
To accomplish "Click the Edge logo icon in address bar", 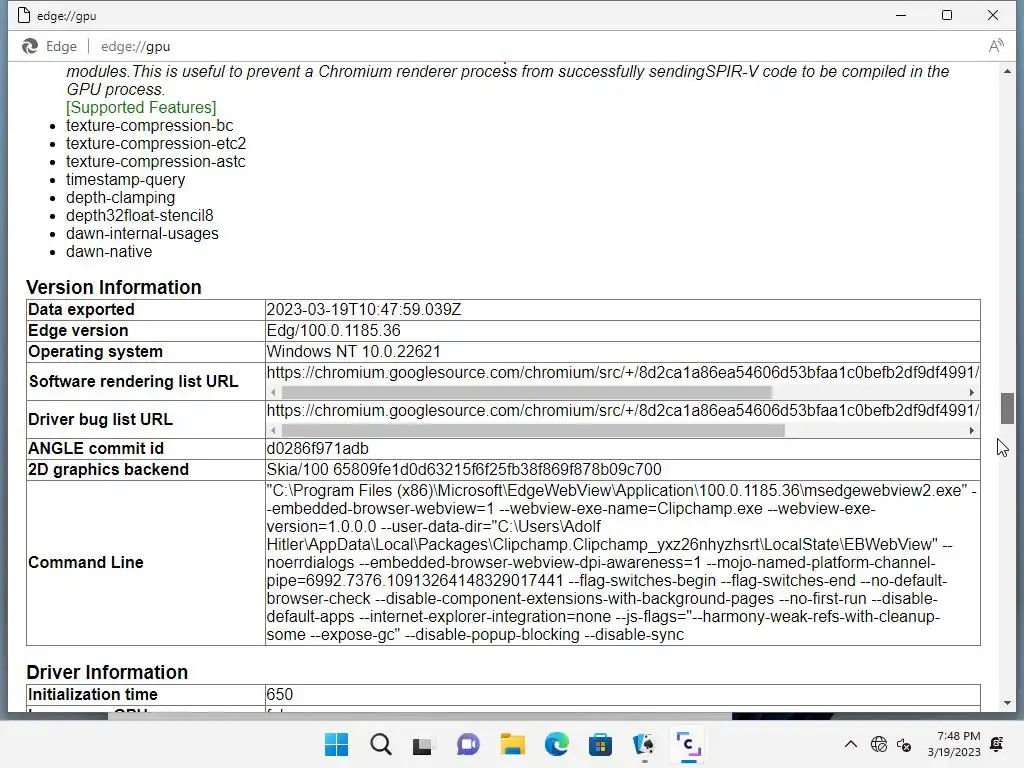I will click(x=30, y=46).
